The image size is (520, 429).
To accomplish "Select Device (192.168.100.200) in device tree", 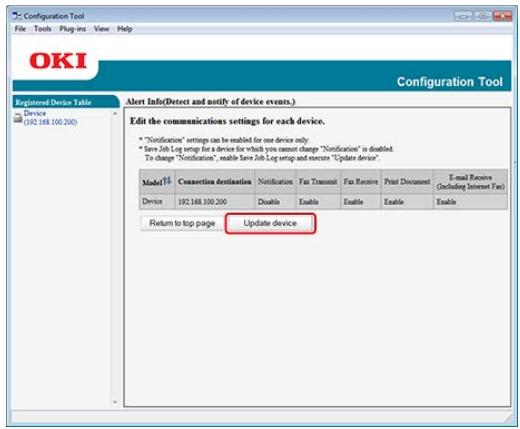I will coord(50,118).
